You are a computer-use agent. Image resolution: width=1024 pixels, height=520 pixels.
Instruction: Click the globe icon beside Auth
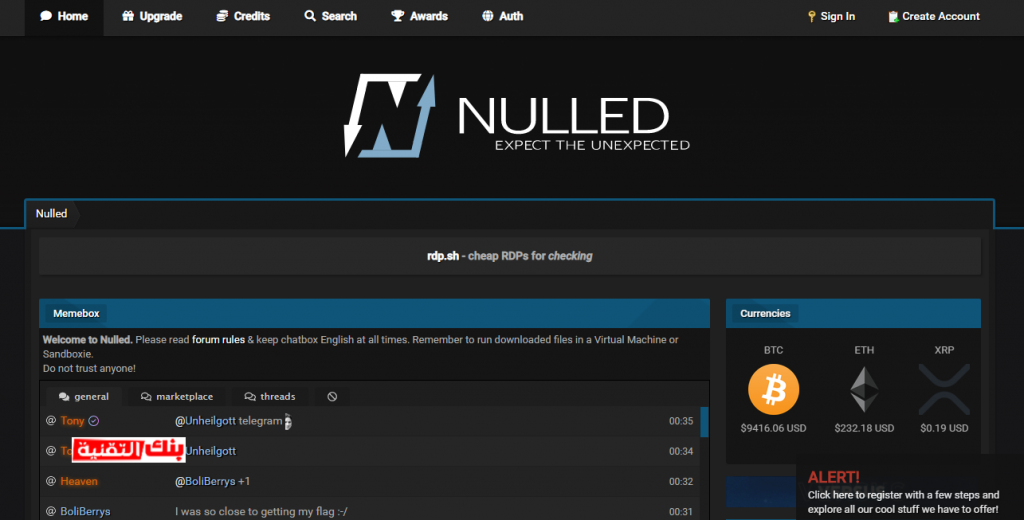[x=488, y=16]
